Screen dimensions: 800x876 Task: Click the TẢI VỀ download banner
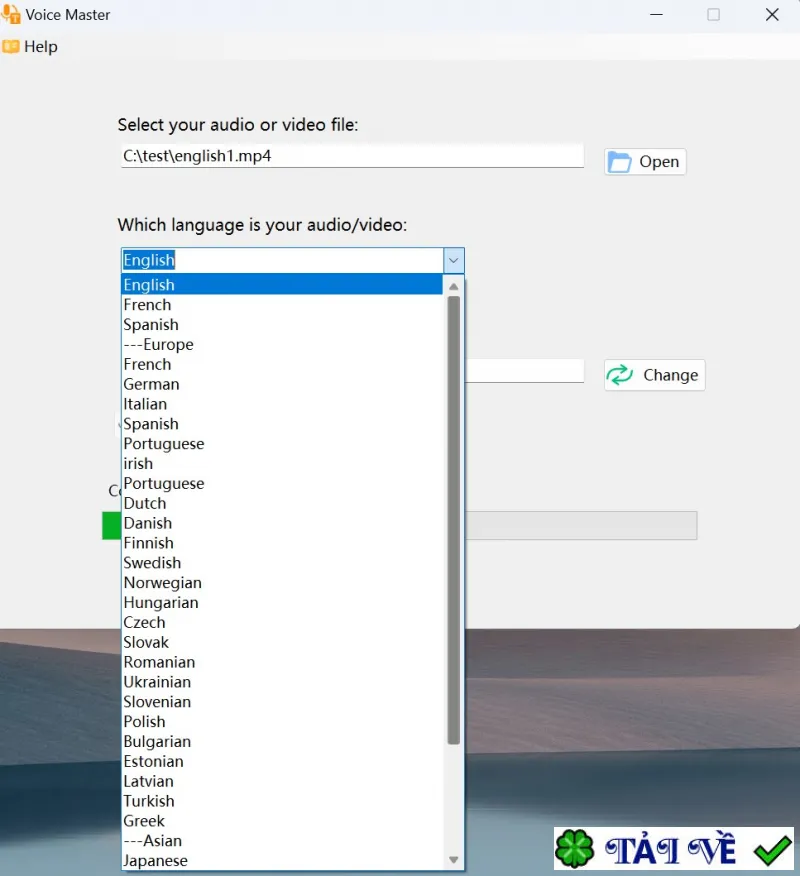674,849
